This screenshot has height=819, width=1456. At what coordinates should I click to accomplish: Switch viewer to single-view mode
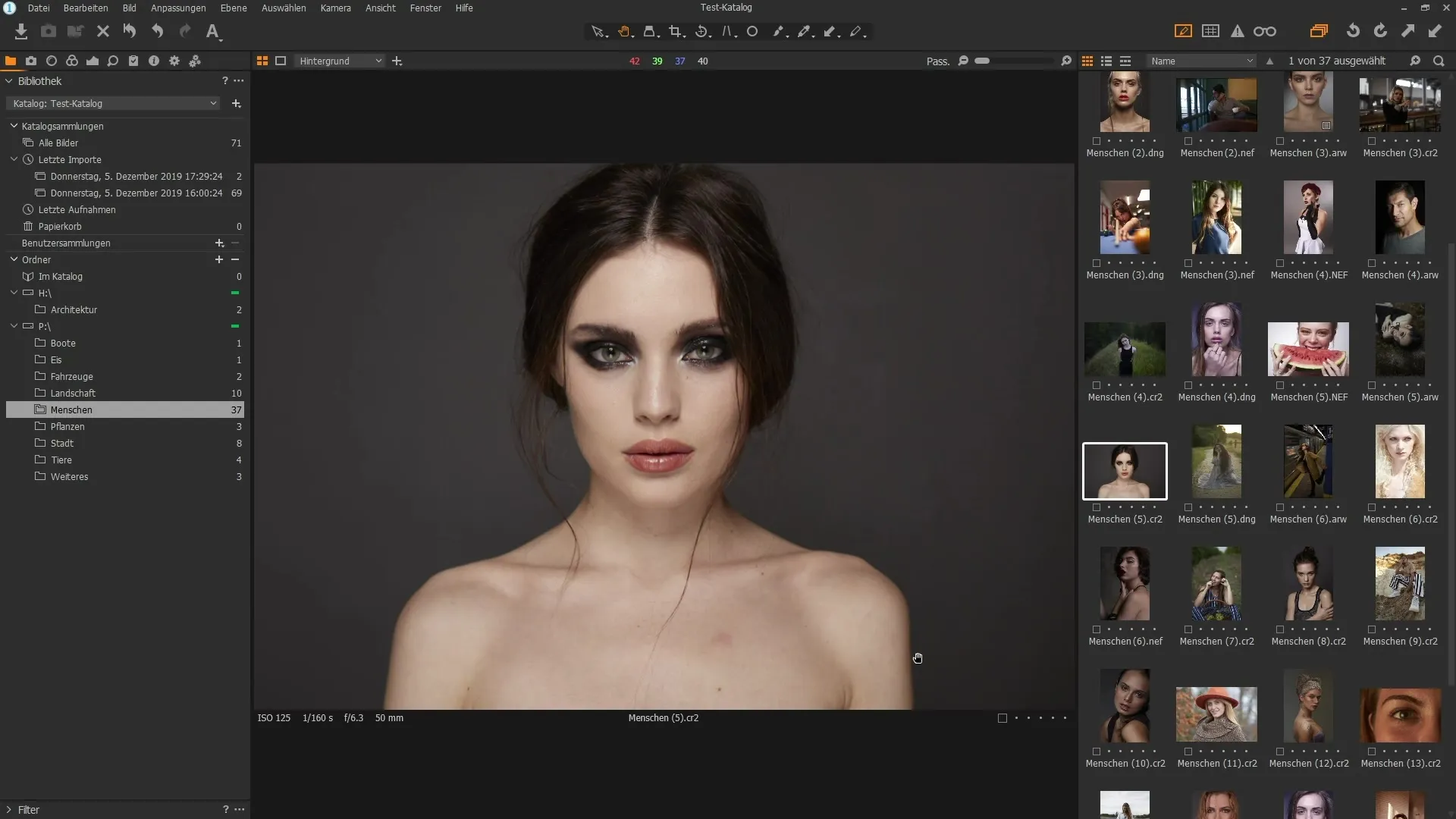pyautogui.click(x=281, y=61)
